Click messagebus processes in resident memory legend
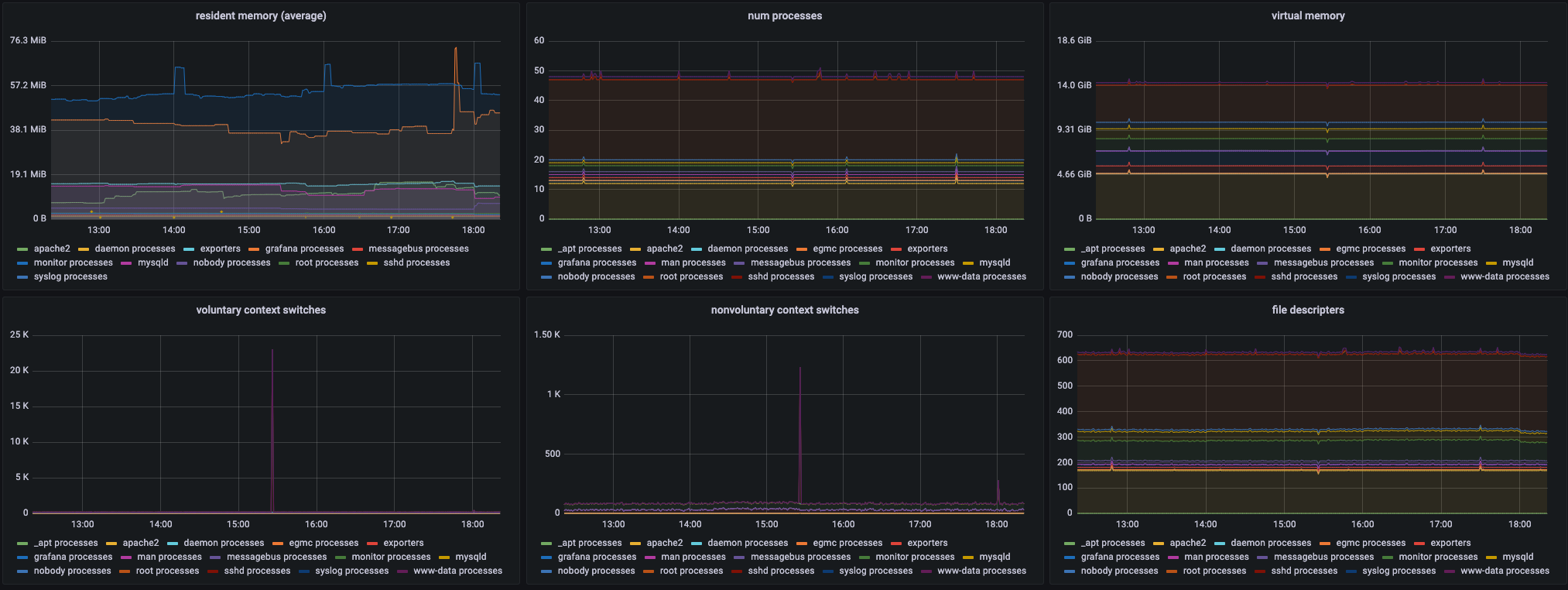Image resolution: width=1568 pixels, height=590 pixels. click(x=419, y=249)
